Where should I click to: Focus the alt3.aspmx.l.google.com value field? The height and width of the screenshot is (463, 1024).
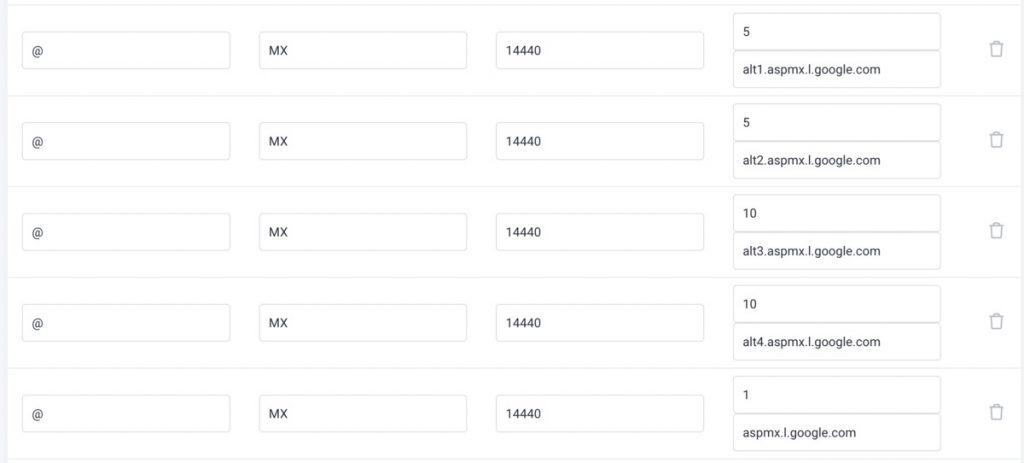837,251
